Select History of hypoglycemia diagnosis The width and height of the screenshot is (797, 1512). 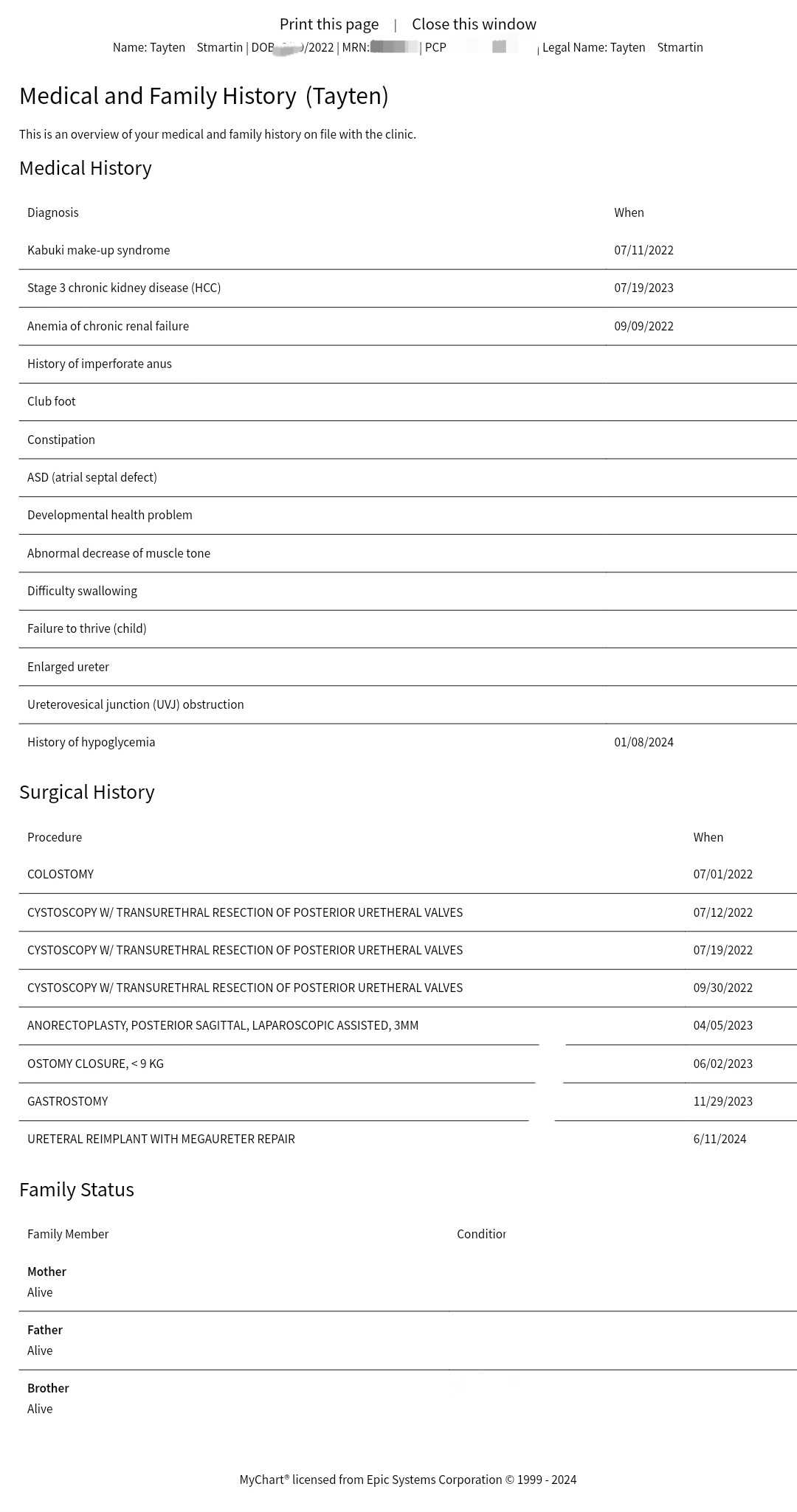[x=92, y=742]
